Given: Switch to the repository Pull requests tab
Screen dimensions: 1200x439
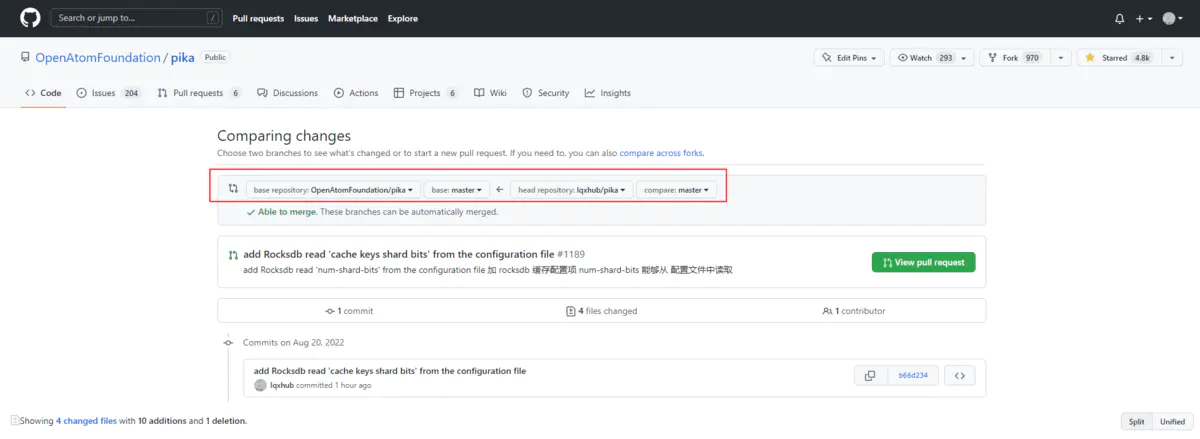Looking at the screenshot, I should coord(200,93).
